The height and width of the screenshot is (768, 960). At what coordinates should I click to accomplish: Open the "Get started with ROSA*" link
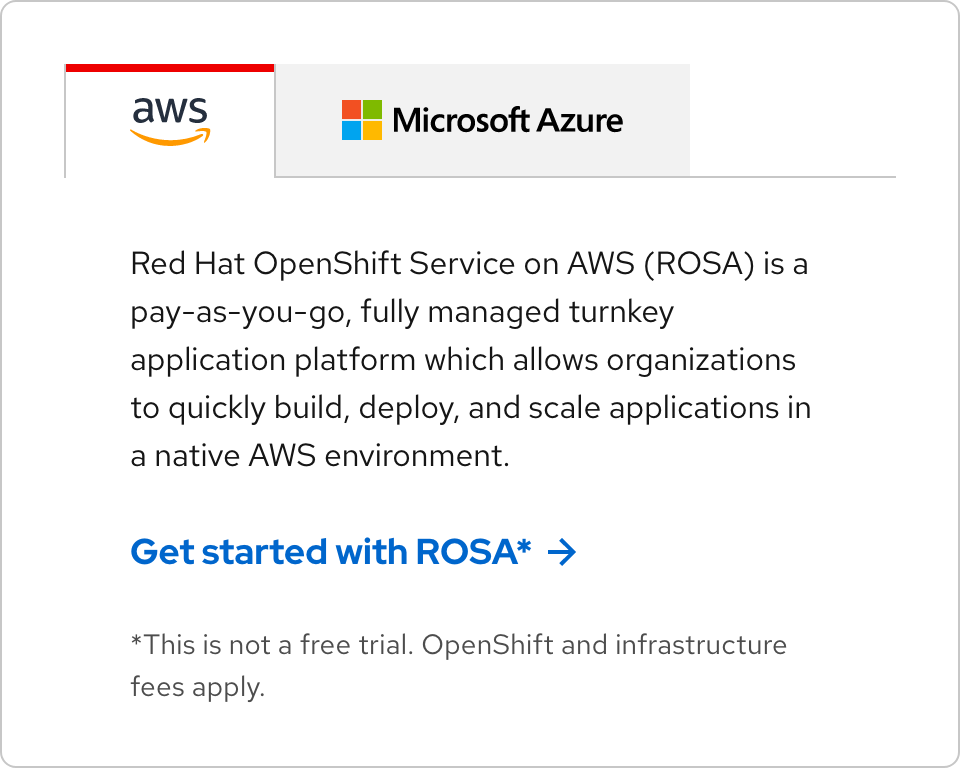pyautogui.click(x=331, y=552)
